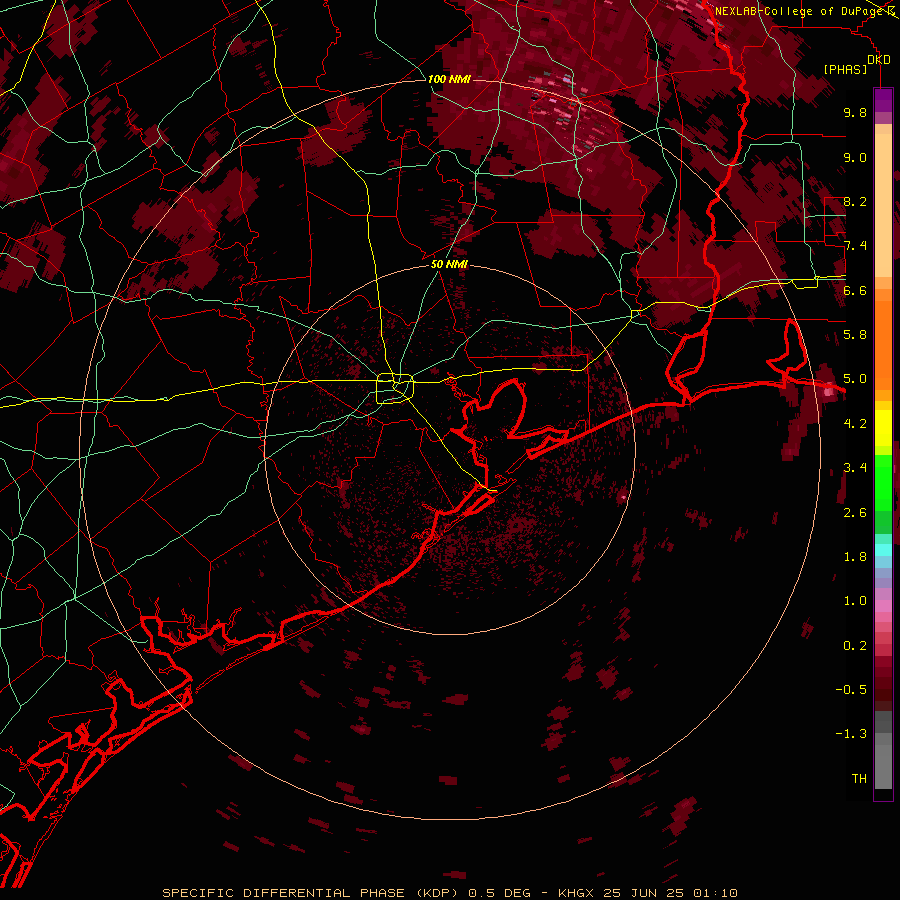Image resolution: width=900 pixels, height=900 pixels.
Task: Pick the green segment of the color bar
Action: [883, 481]
